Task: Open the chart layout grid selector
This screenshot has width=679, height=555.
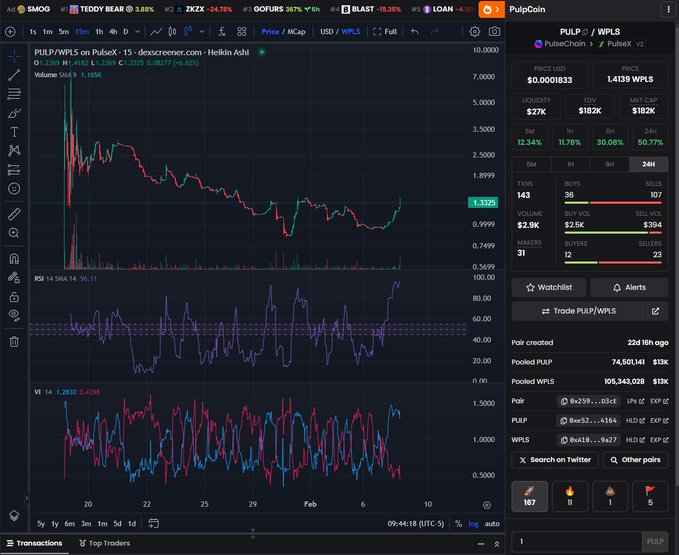Action: 242,32
